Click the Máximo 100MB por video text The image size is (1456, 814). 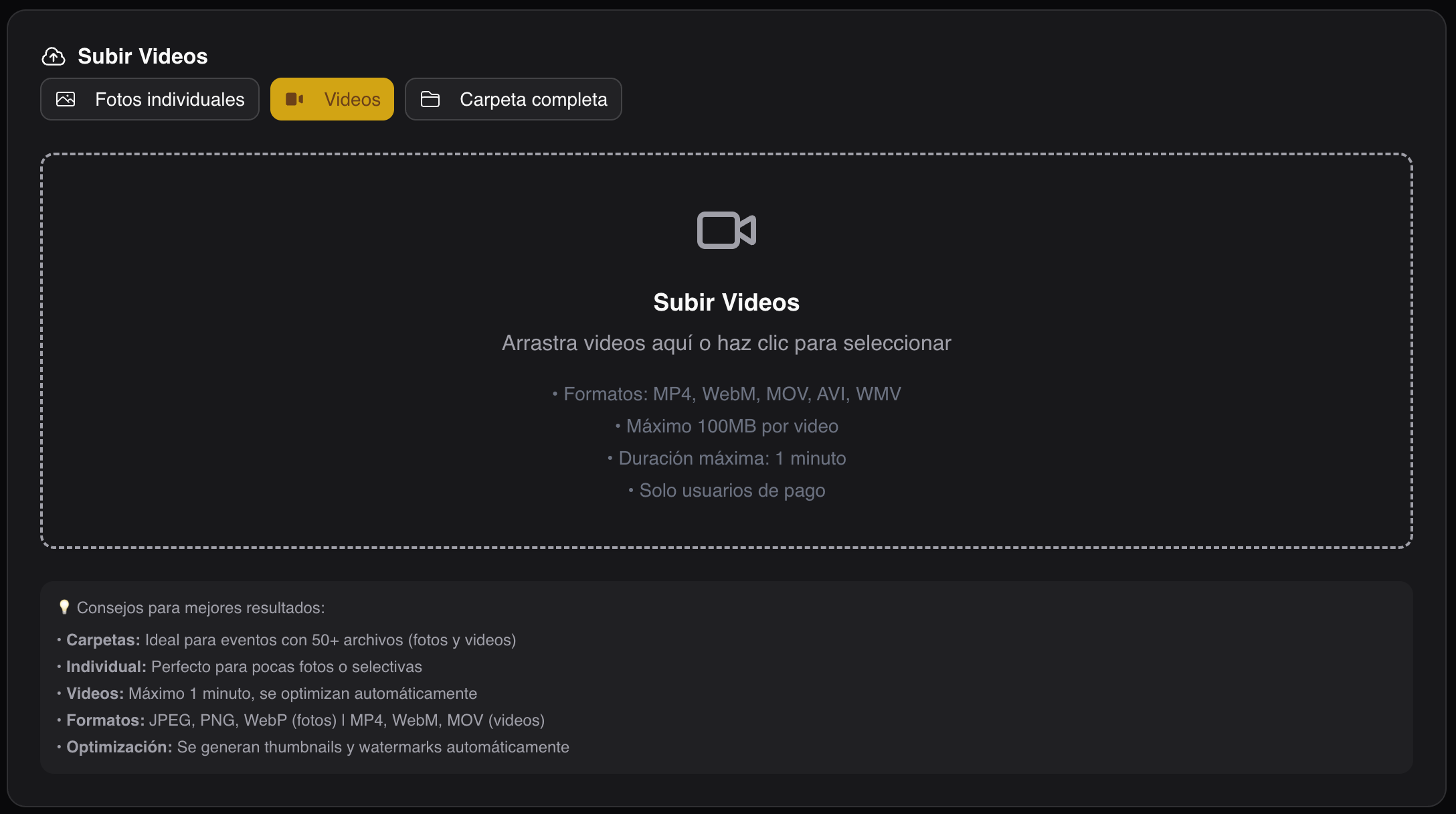[x=726, y=426]
